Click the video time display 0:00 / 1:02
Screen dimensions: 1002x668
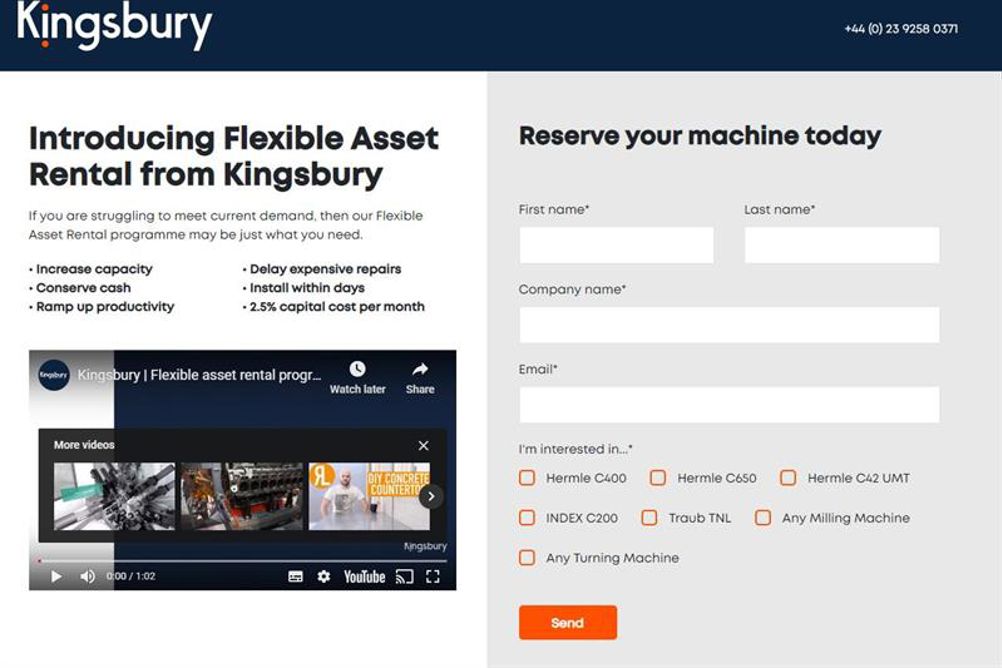click(131, 577)
